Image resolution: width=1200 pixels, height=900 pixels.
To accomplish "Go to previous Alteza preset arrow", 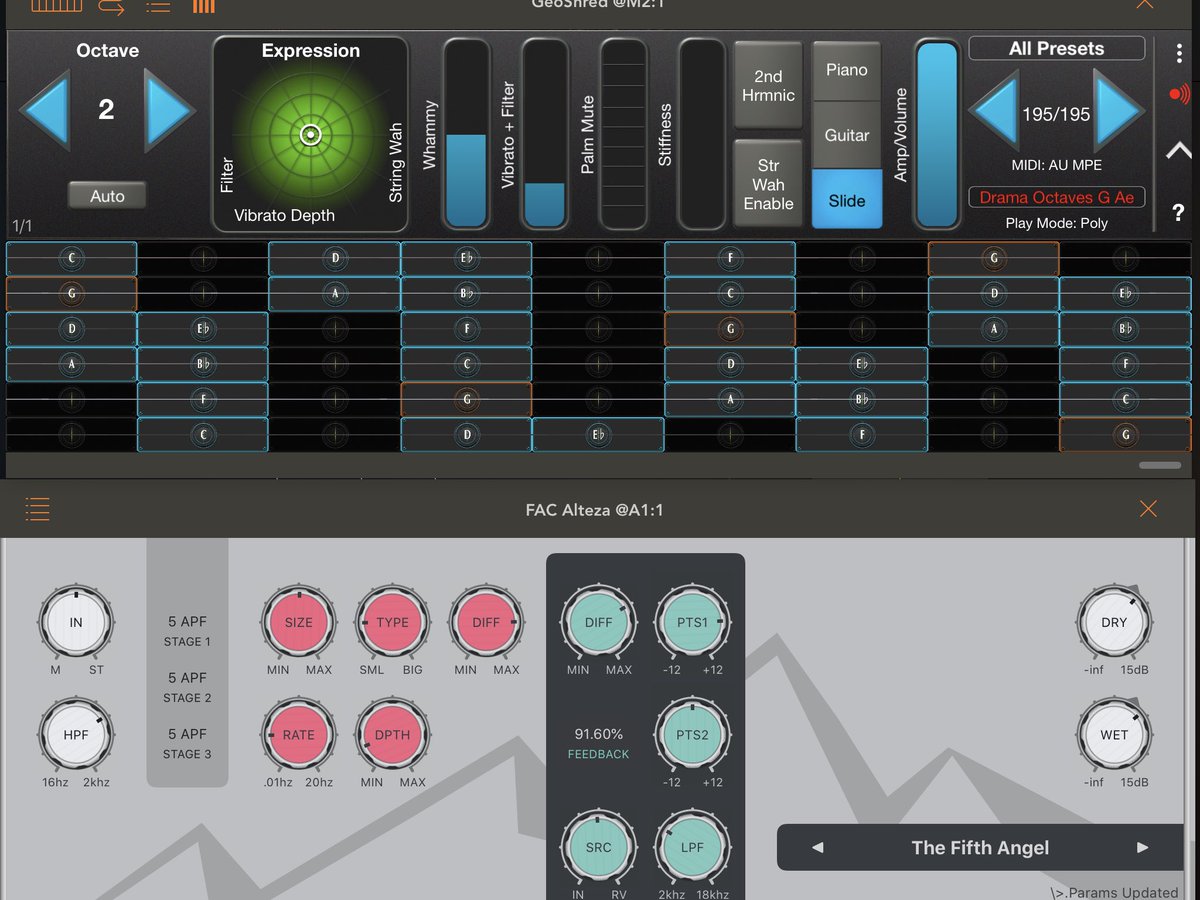I will pyautogui.click(x=817, y=847).
